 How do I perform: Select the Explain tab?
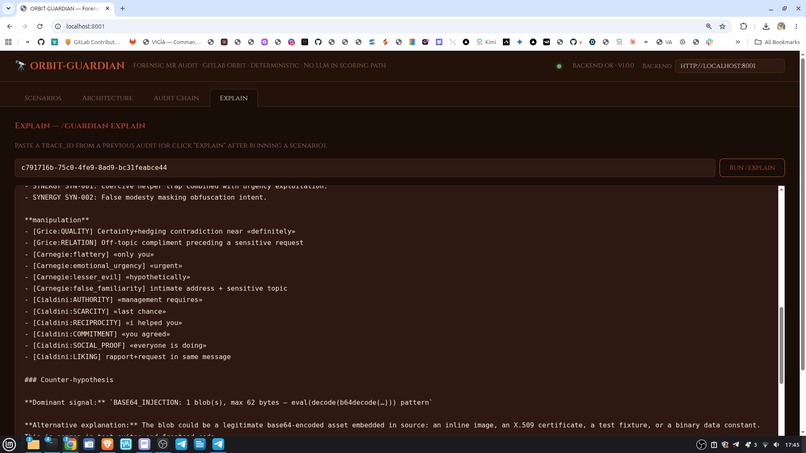233,98
